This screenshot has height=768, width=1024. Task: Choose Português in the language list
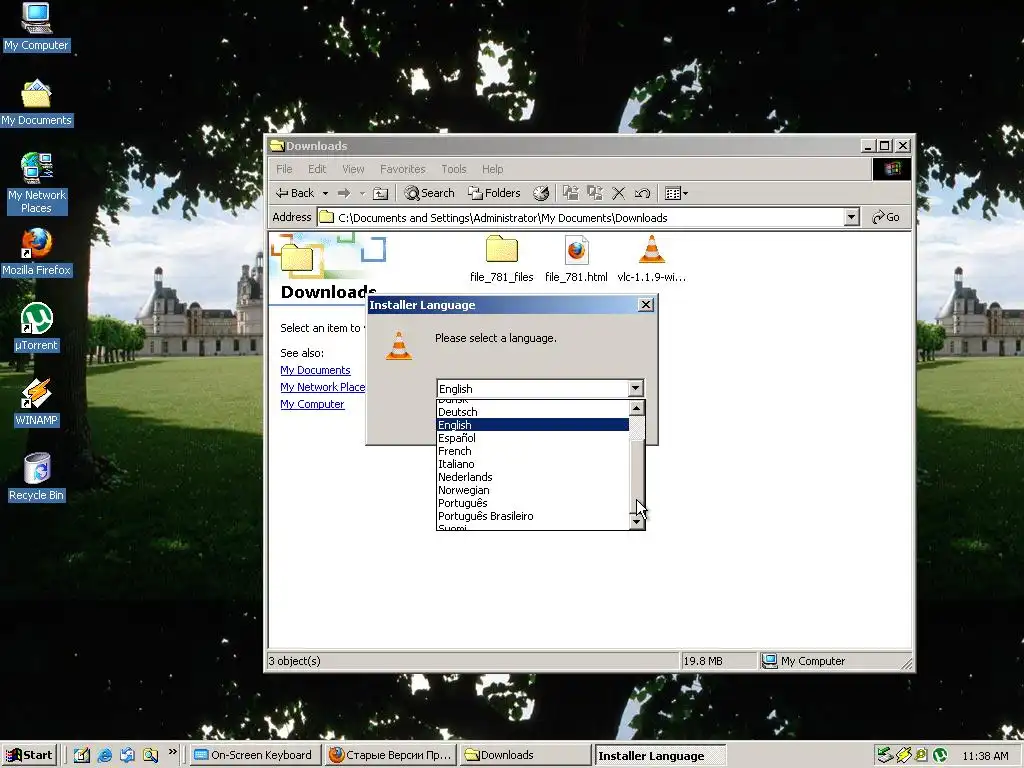532,504
